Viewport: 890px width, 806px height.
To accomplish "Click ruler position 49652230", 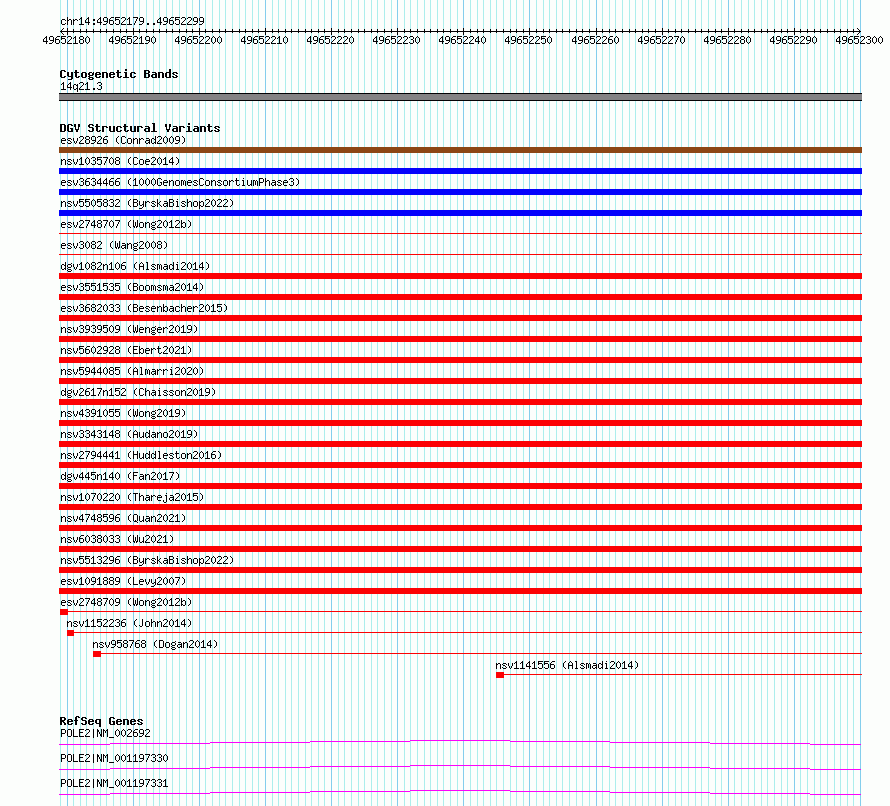I will pyautogui.click(x=396, y=40).
